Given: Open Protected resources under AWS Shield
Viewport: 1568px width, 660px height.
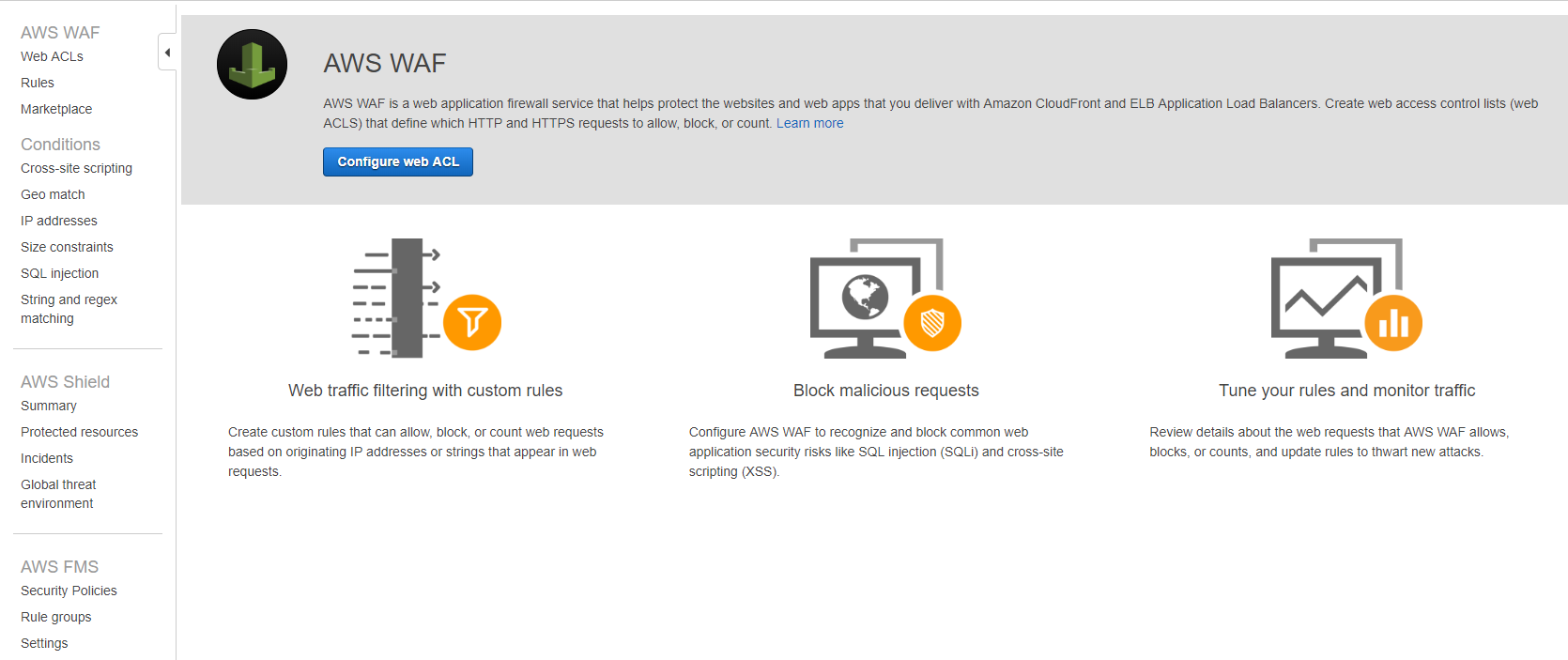Looking at the screenshot, I should pyautogui.click(x=79, y=432).
